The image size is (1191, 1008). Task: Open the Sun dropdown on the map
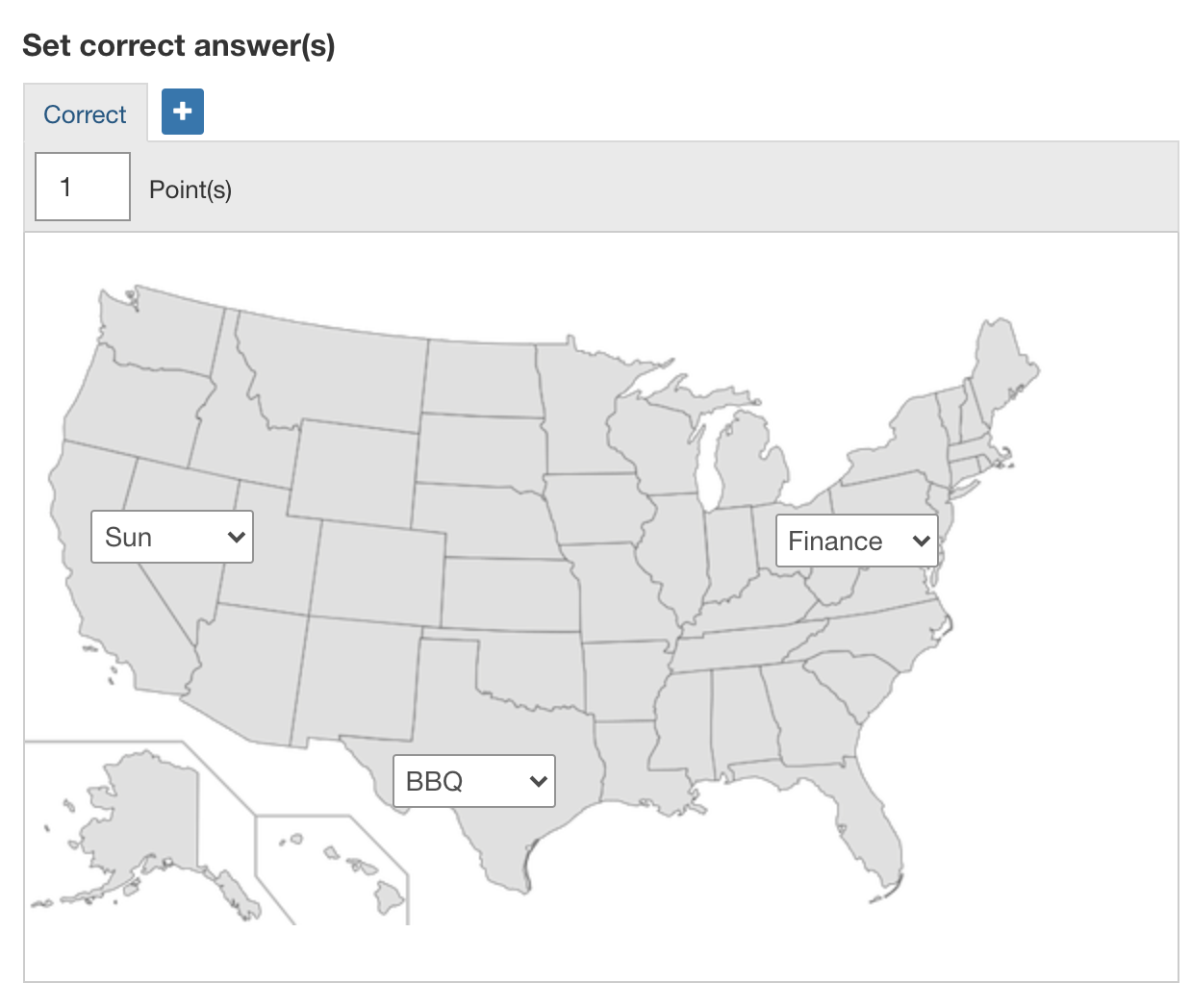172,537
